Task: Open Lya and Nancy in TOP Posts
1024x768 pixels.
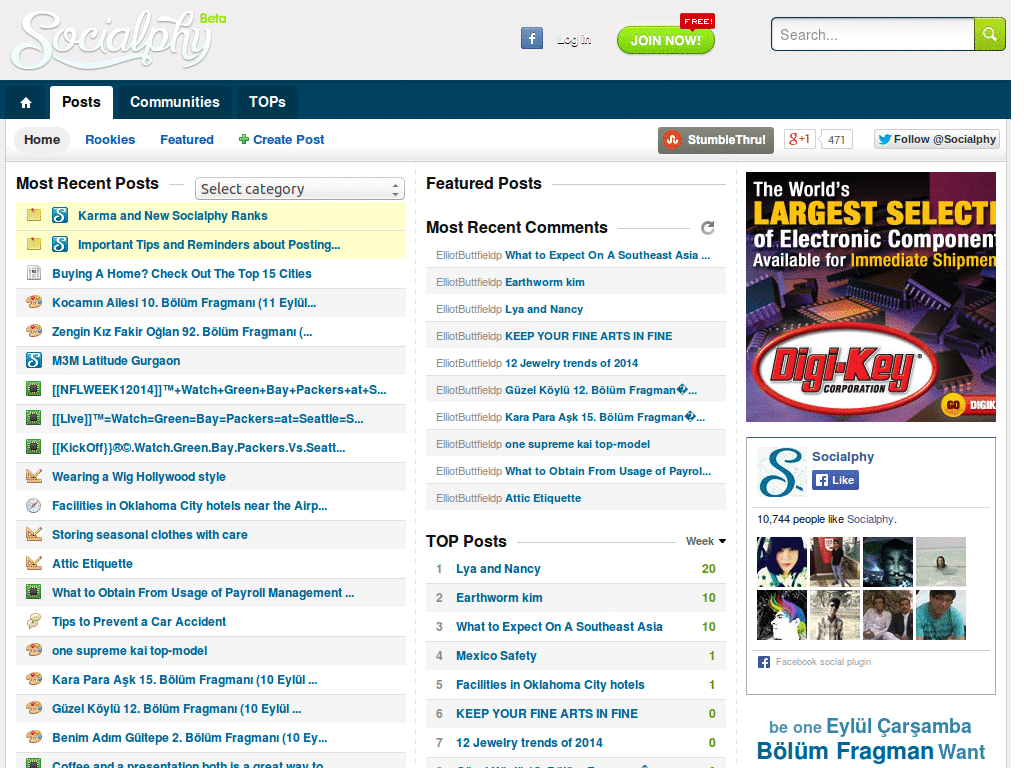Action: tap(498, 568)
